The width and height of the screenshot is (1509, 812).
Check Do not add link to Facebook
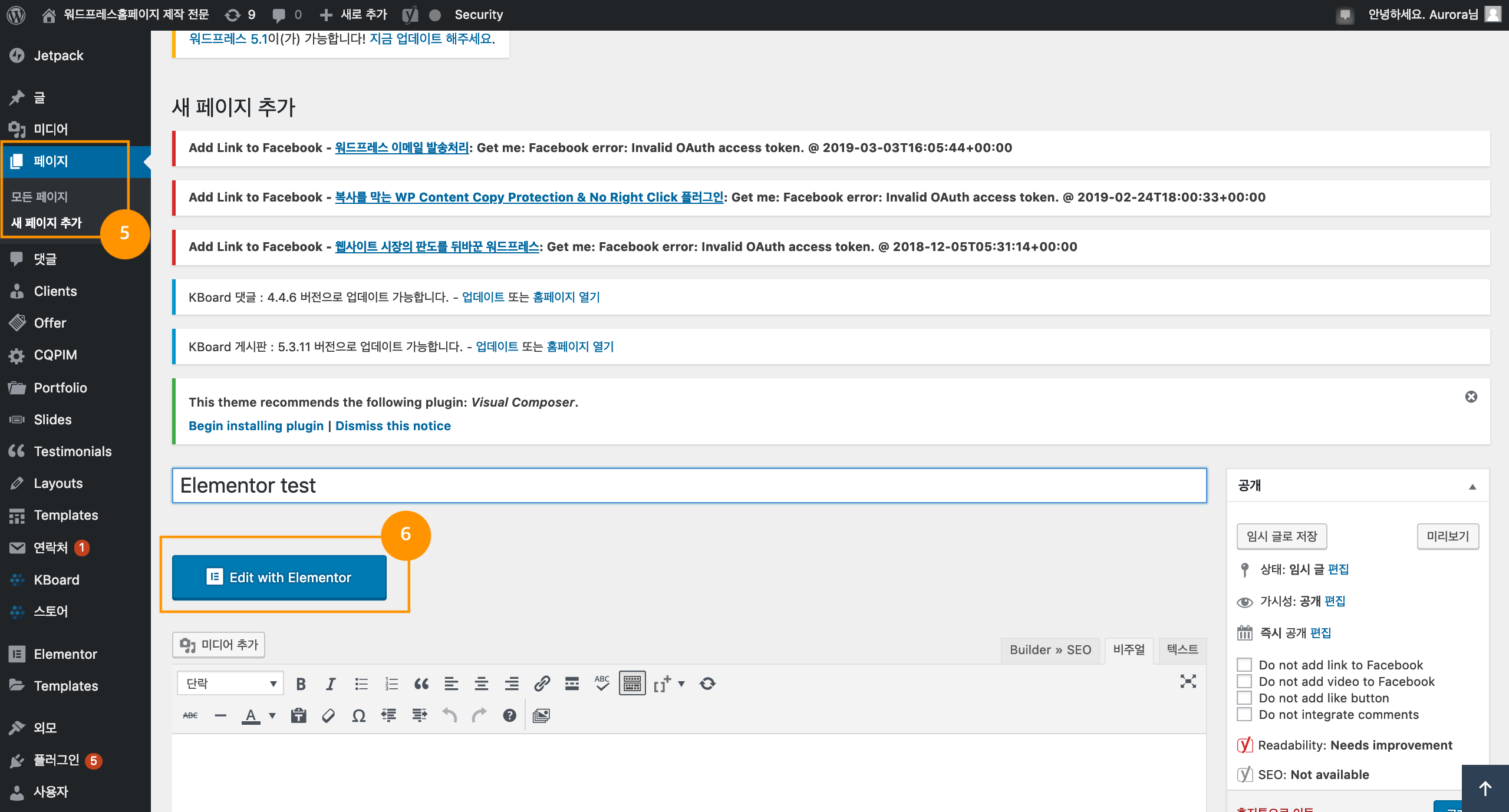pos(1244,665)
